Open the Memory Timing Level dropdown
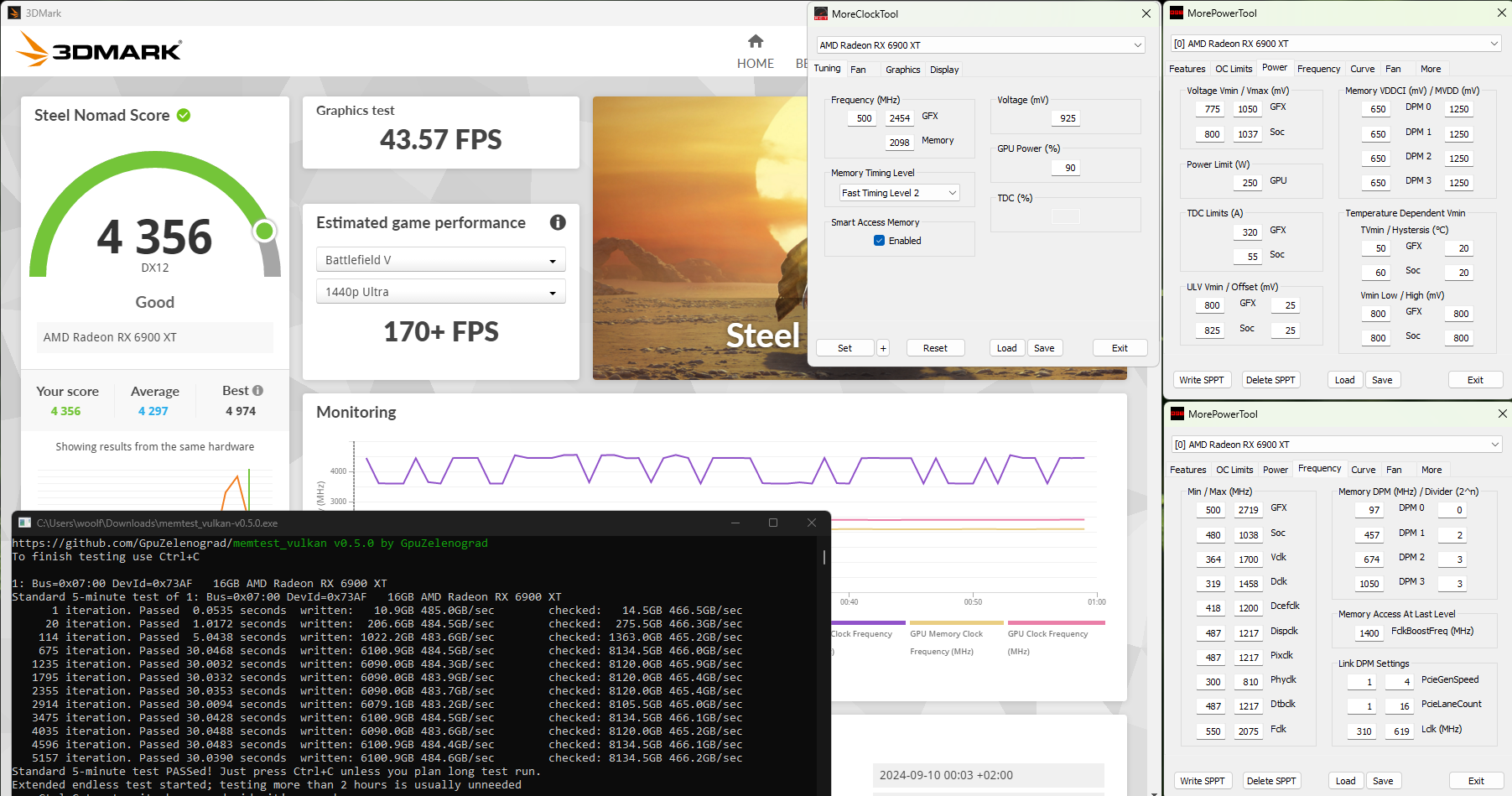 (899, 193)
